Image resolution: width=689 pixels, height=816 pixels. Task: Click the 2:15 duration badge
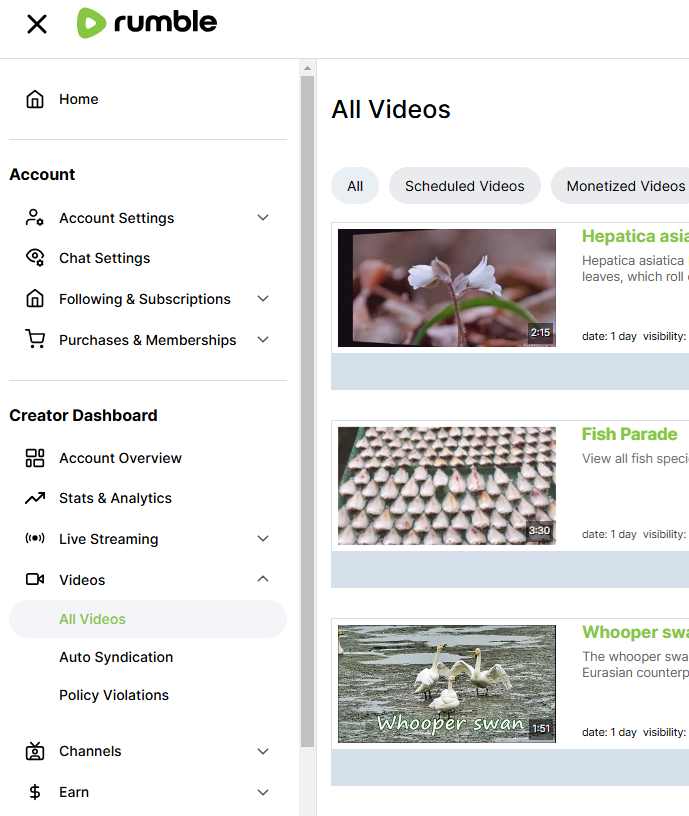pyautogui.click(x=540, y=332)
